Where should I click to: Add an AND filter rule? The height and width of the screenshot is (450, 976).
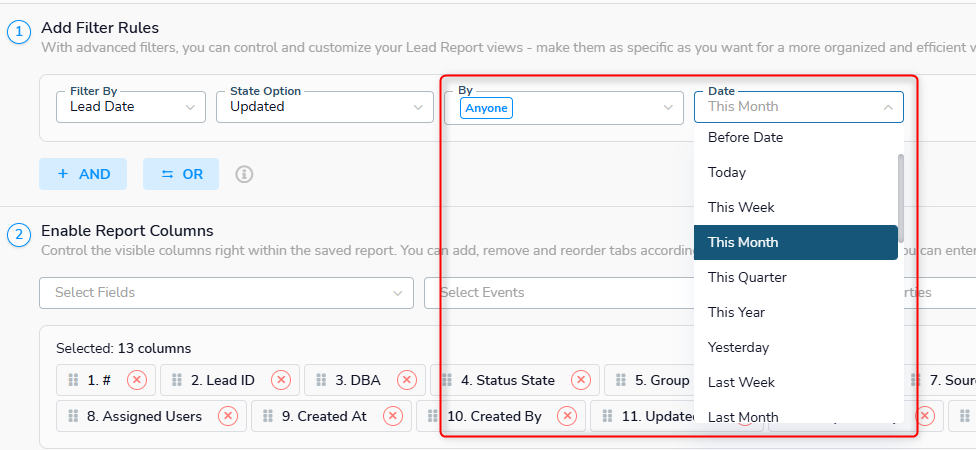coord(83,174)
